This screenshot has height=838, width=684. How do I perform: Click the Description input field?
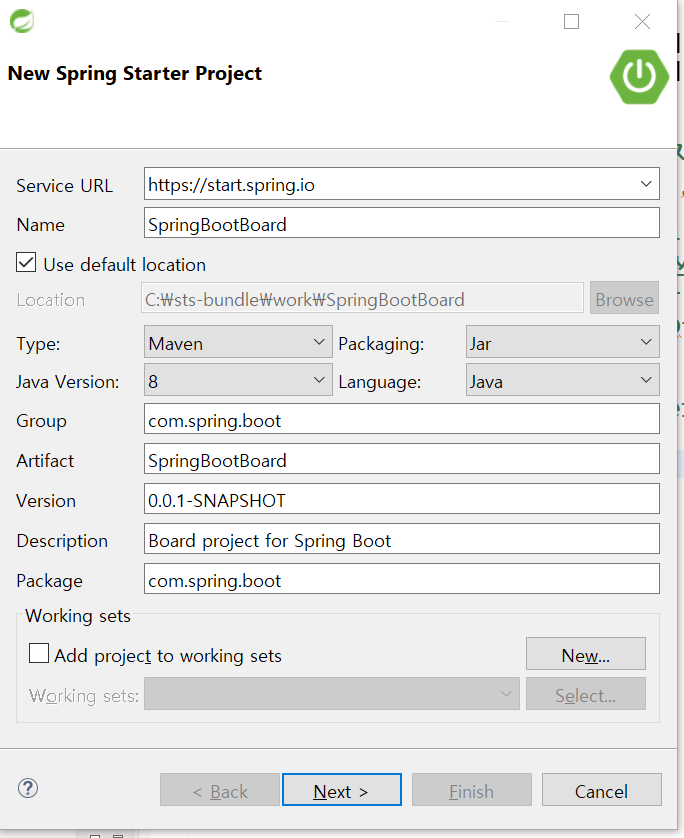(402, 539)
